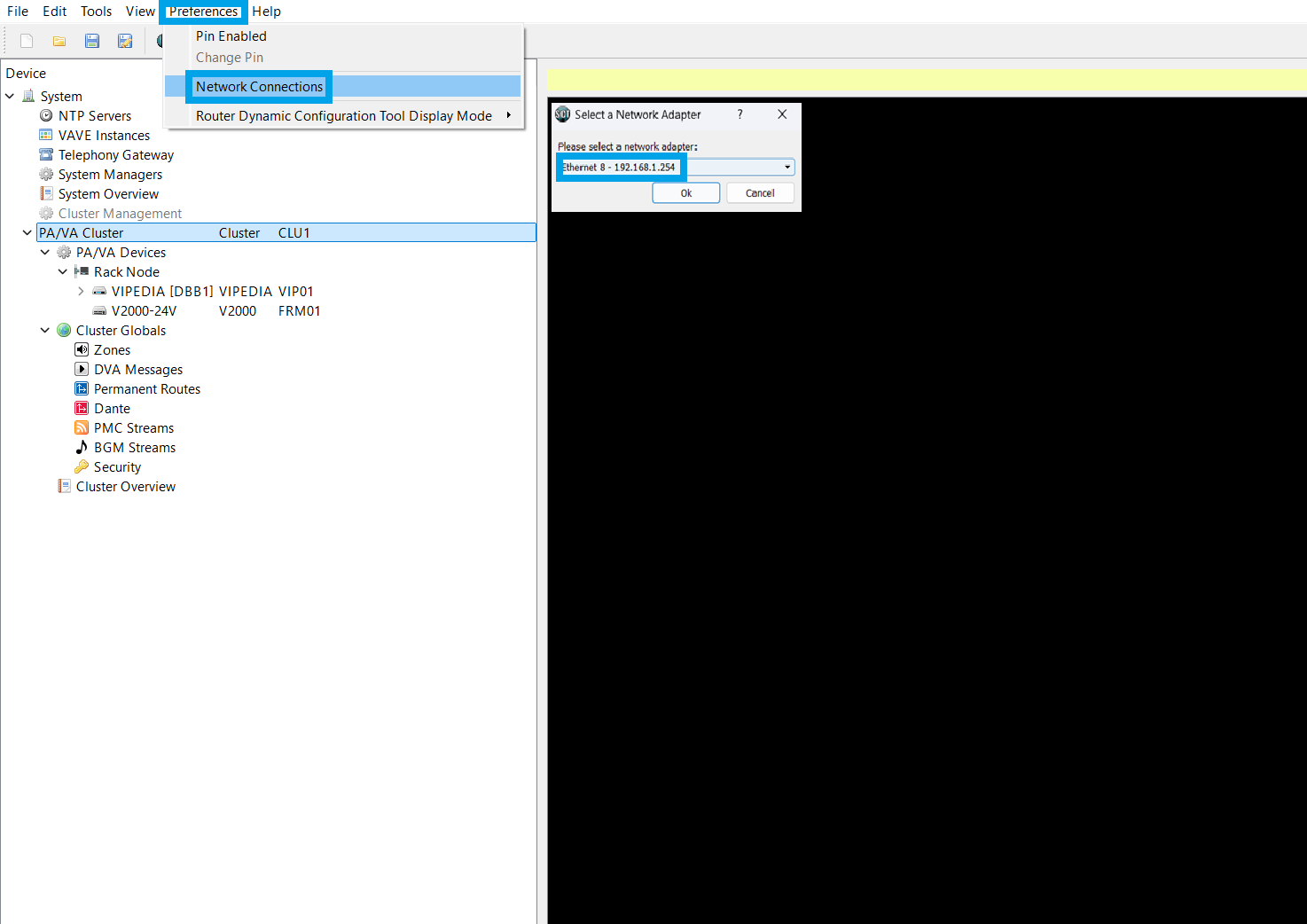Viewport: 1307px width, 924px height.
Task: Click the PMC Streams feed icon
Action: pos(82,427)
